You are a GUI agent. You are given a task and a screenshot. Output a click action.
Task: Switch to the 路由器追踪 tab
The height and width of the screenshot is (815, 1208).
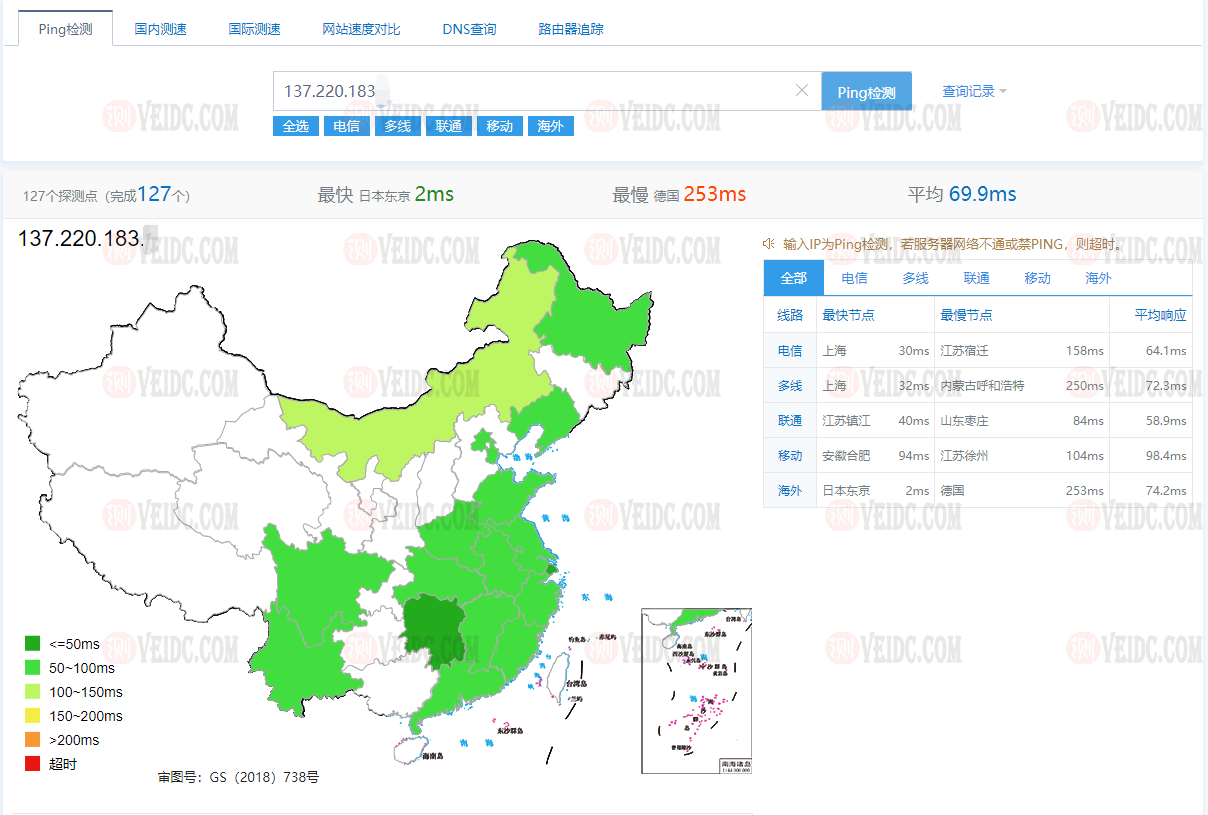570,29
